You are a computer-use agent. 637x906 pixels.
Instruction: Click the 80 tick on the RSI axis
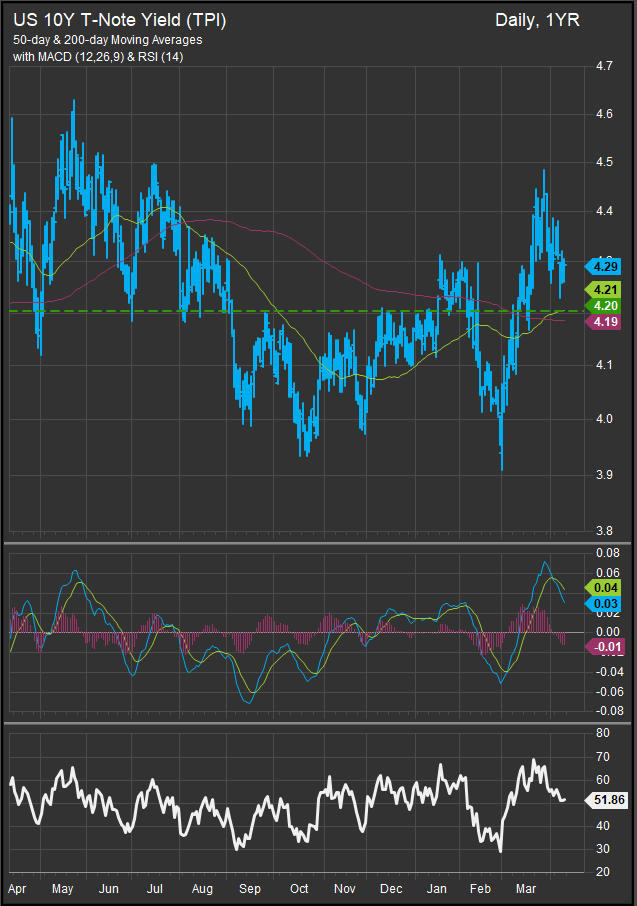[x=602, y=733]
